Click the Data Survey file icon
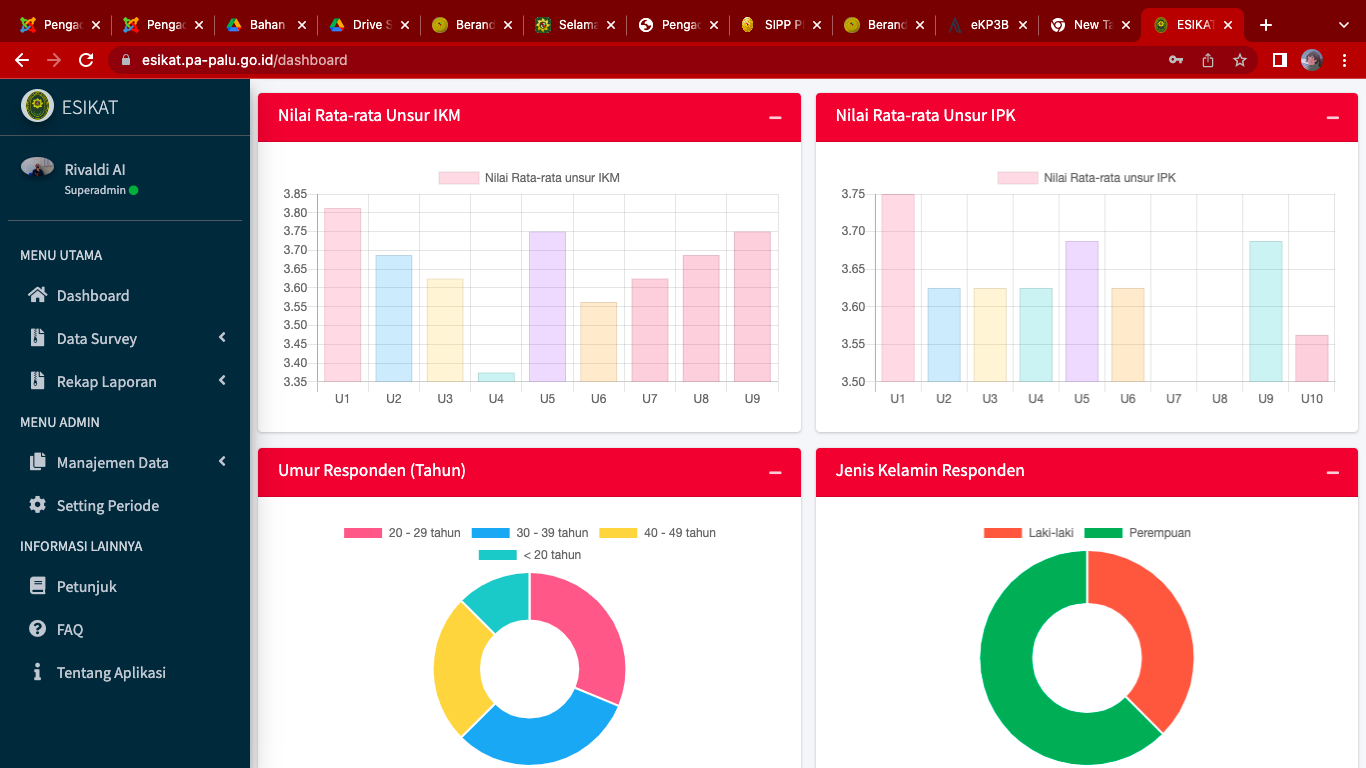 click(x=38, y=338)
